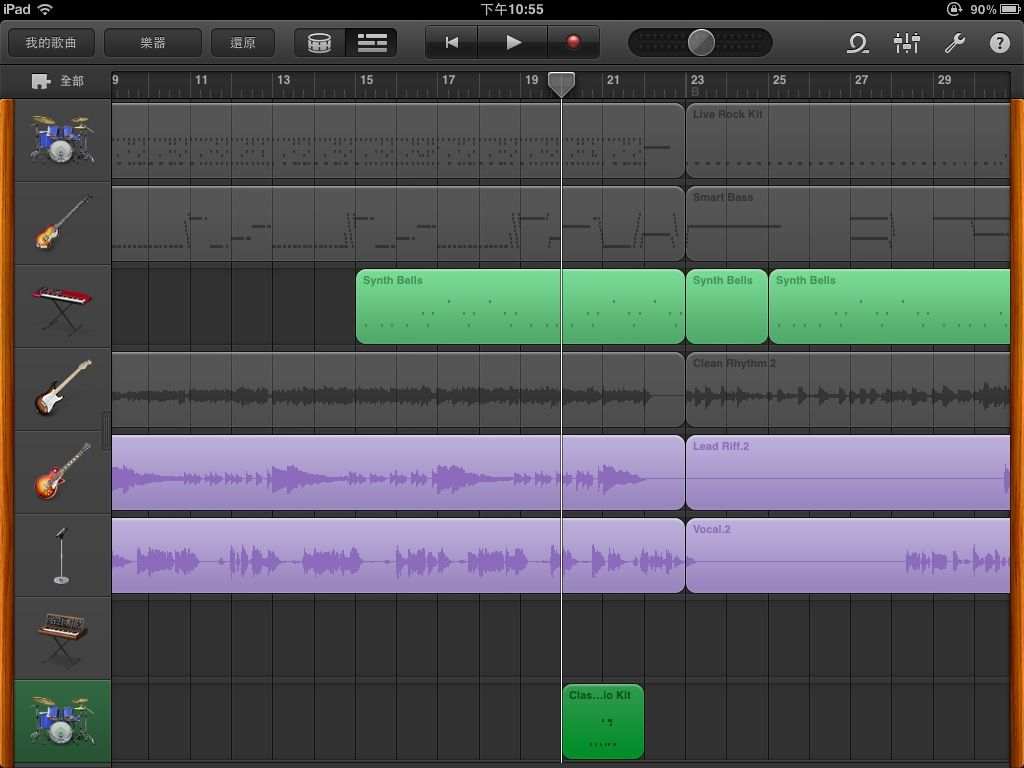Expand track controls with the sidebar handle
Screen dimensions: 1024x768
(x=106, y=431)
